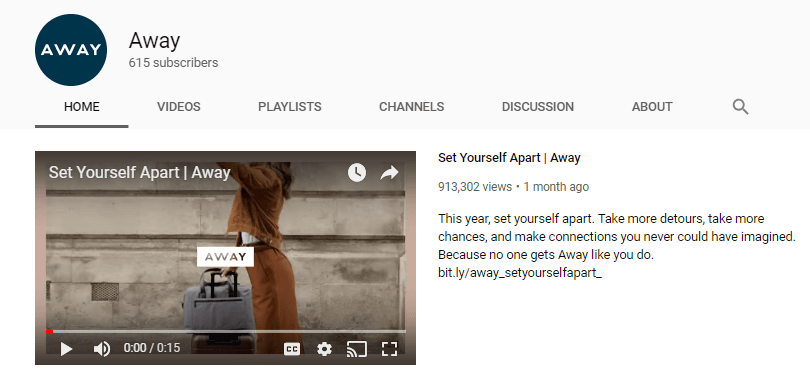
Task: Click the Away channel name heading
Action: tap(154, 40)
